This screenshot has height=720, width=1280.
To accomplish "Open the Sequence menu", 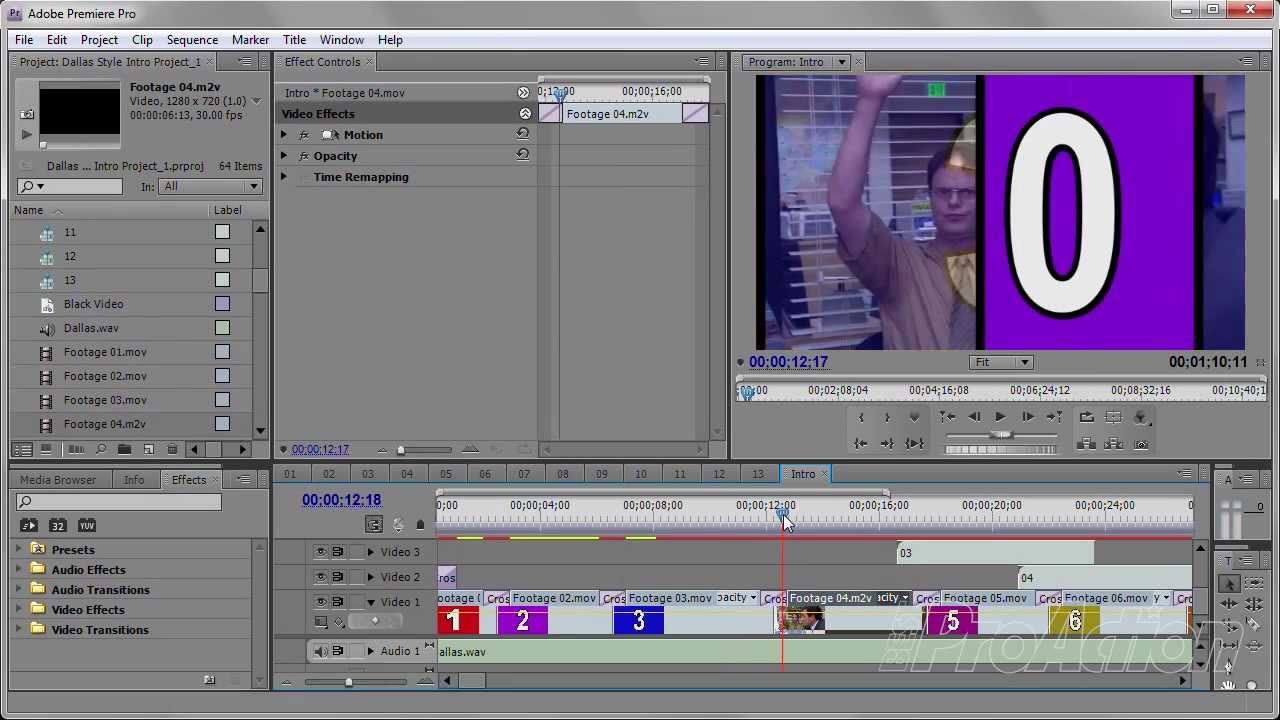I will (192, 40).
